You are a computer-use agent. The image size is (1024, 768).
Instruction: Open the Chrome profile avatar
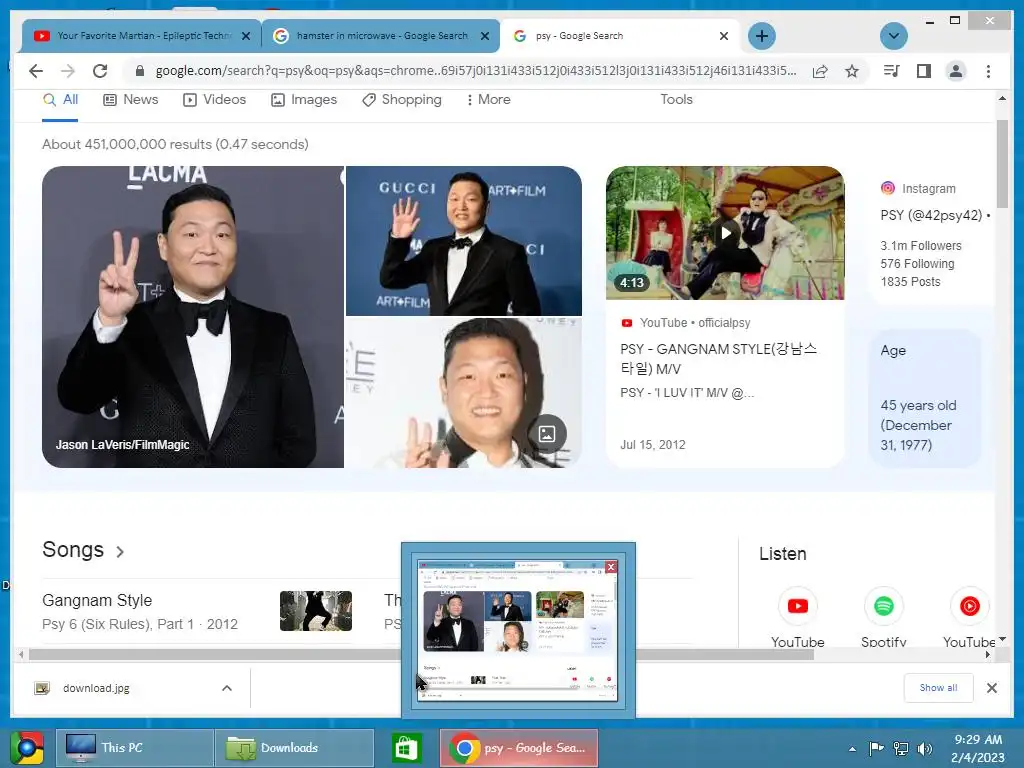(x=956, y=71)
